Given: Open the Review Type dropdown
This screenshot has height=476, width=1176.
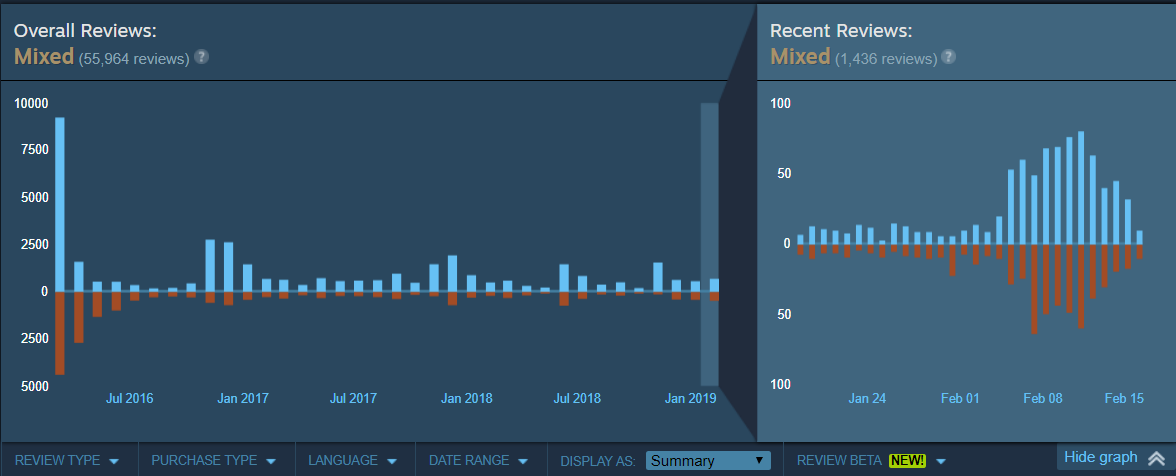Looking at the screenshot, I should click(x=68, y=460).
